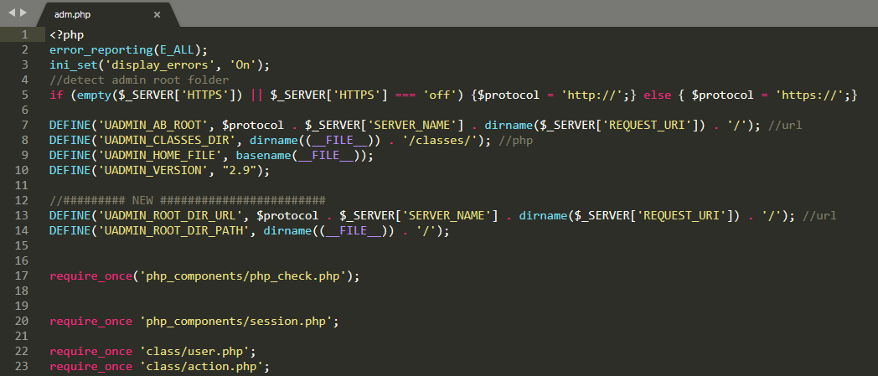Viewport: 878px width, 376px height.
Task: Click 'php_components/session.php' path string
Action: [x=237, y=322]
